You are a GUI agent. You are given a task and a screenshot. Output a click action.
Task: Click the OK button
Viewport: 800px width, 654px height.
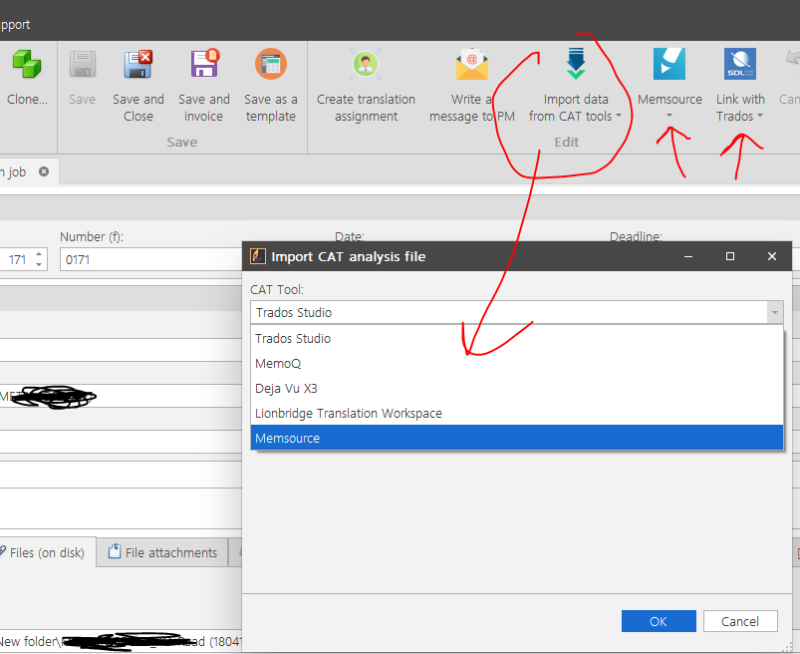coord(658,621)
